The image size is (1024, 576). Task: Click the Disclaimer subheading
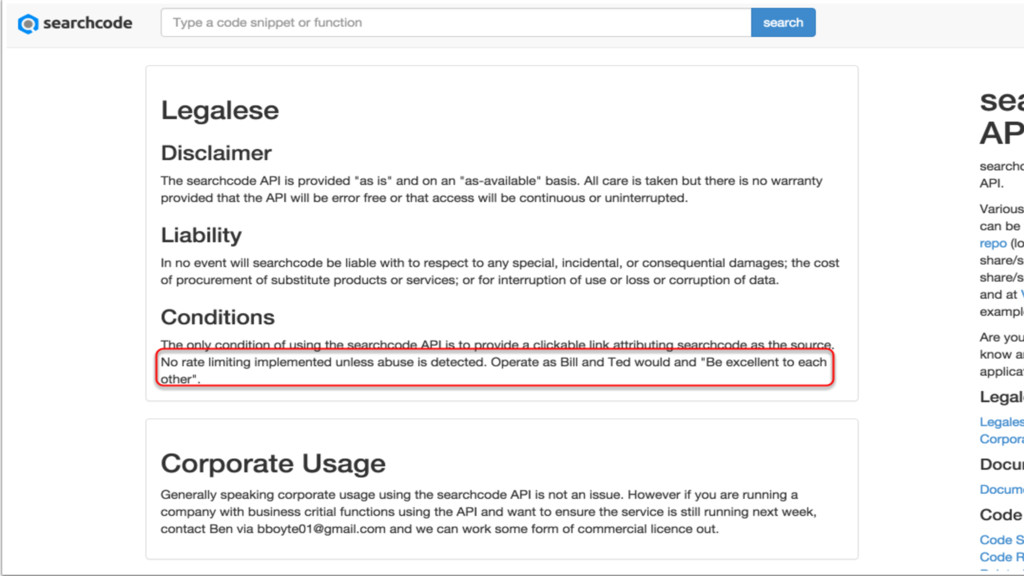(x=216, y=153)
